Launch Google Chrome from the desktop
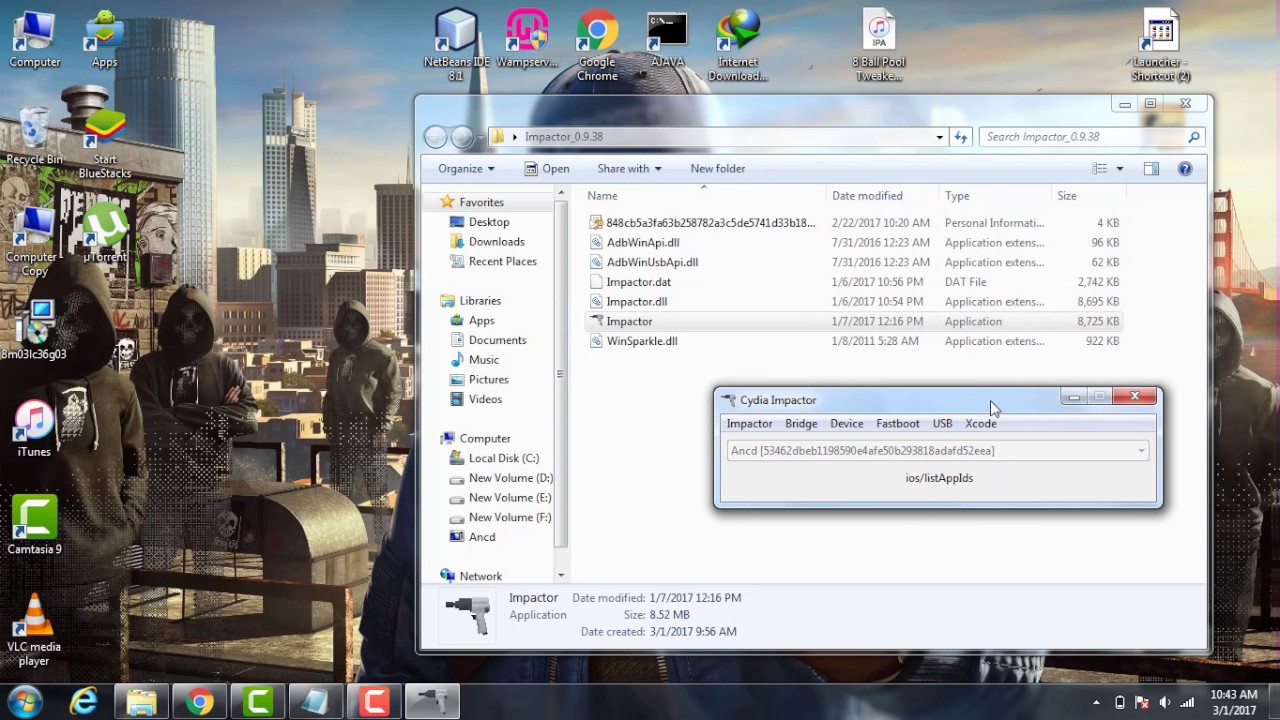 [597, 45]
